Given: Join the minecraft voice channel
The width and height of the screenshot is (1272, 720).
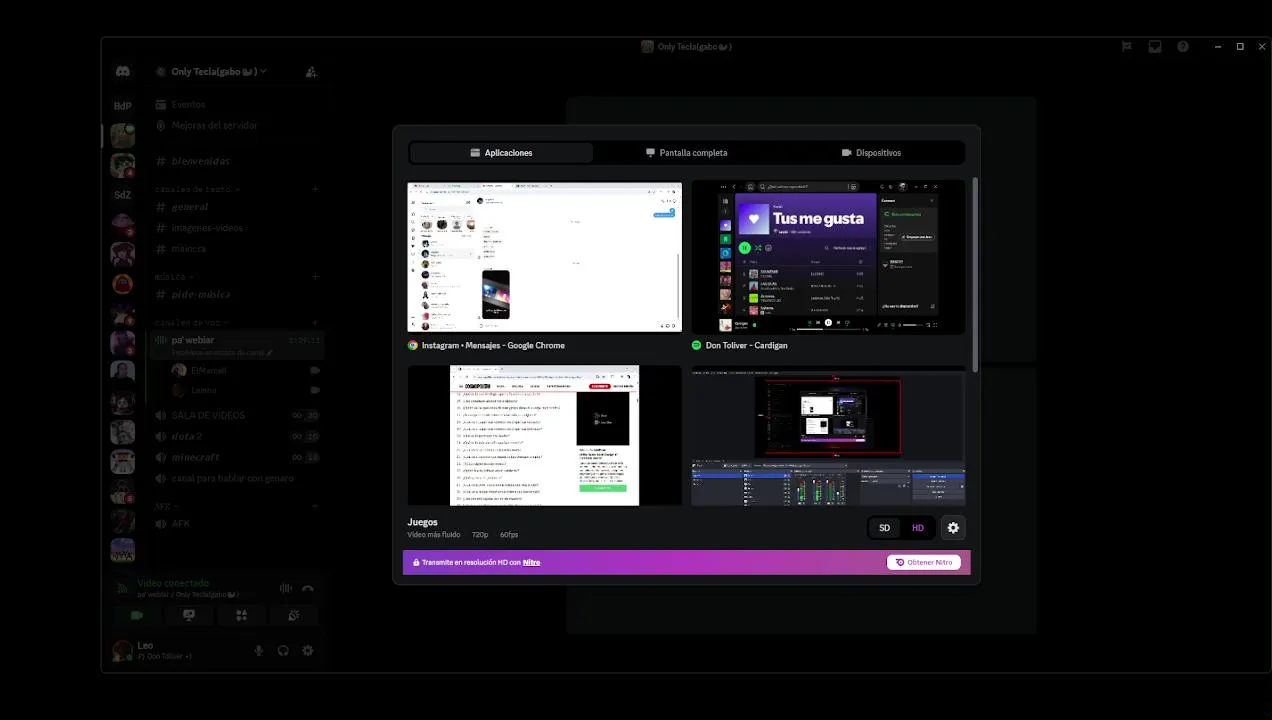Looking at the screenshot, I should click(x=236, y=457).
